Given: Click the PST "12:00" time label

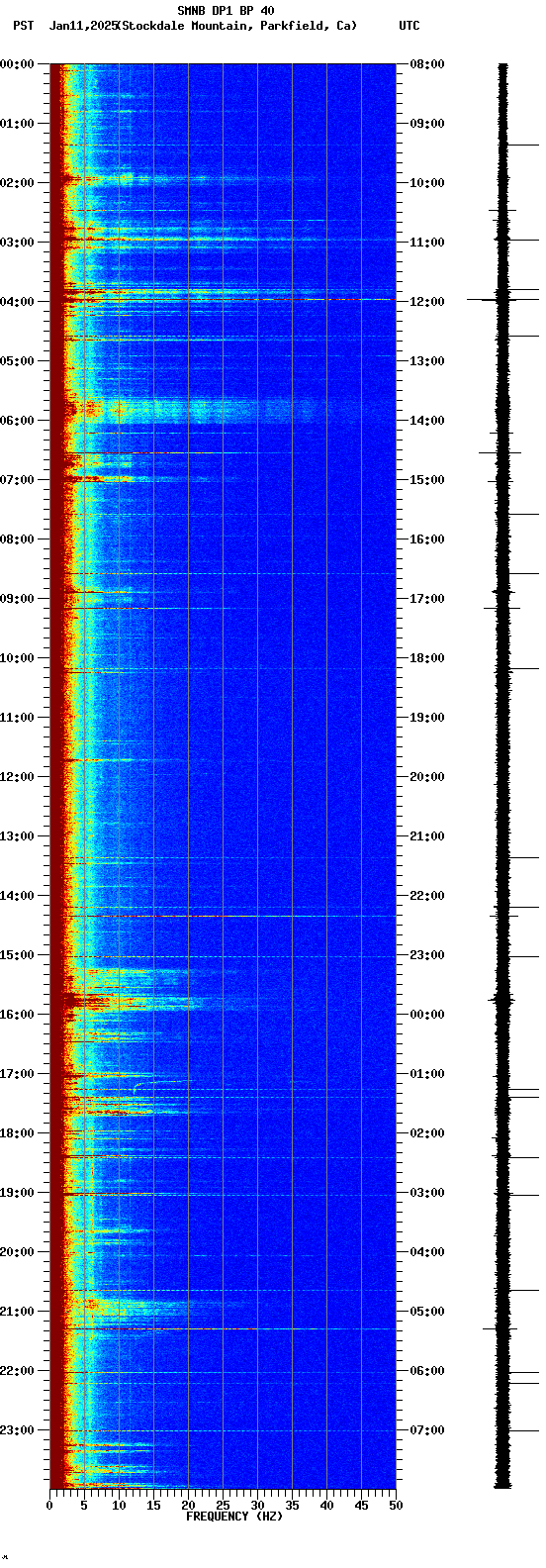Looking at the screenshot, I should click(x=17, y=777).
